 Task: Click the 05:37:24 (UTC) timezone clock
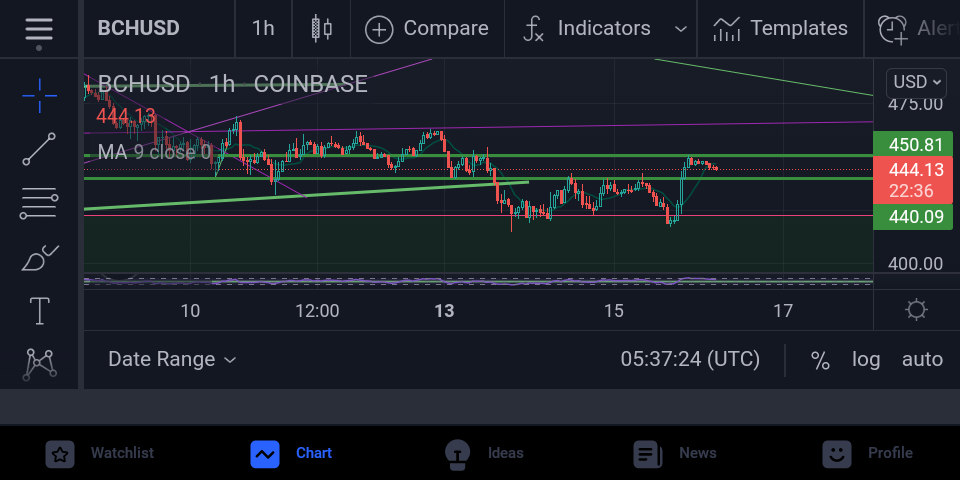click(x=690, y=359)
